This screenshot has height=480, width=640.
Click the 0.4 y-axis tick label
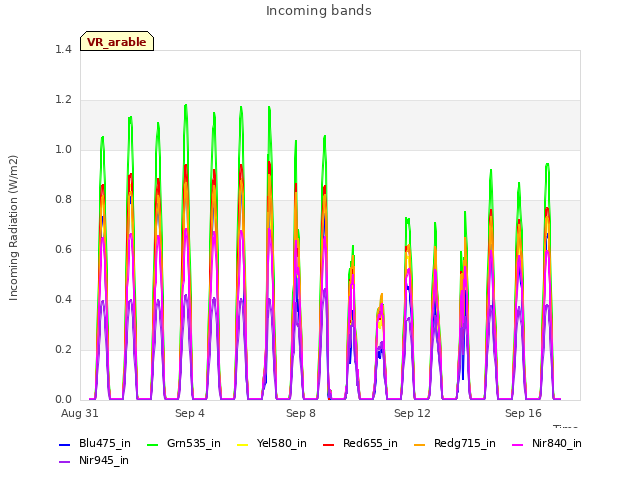(63, 300)
